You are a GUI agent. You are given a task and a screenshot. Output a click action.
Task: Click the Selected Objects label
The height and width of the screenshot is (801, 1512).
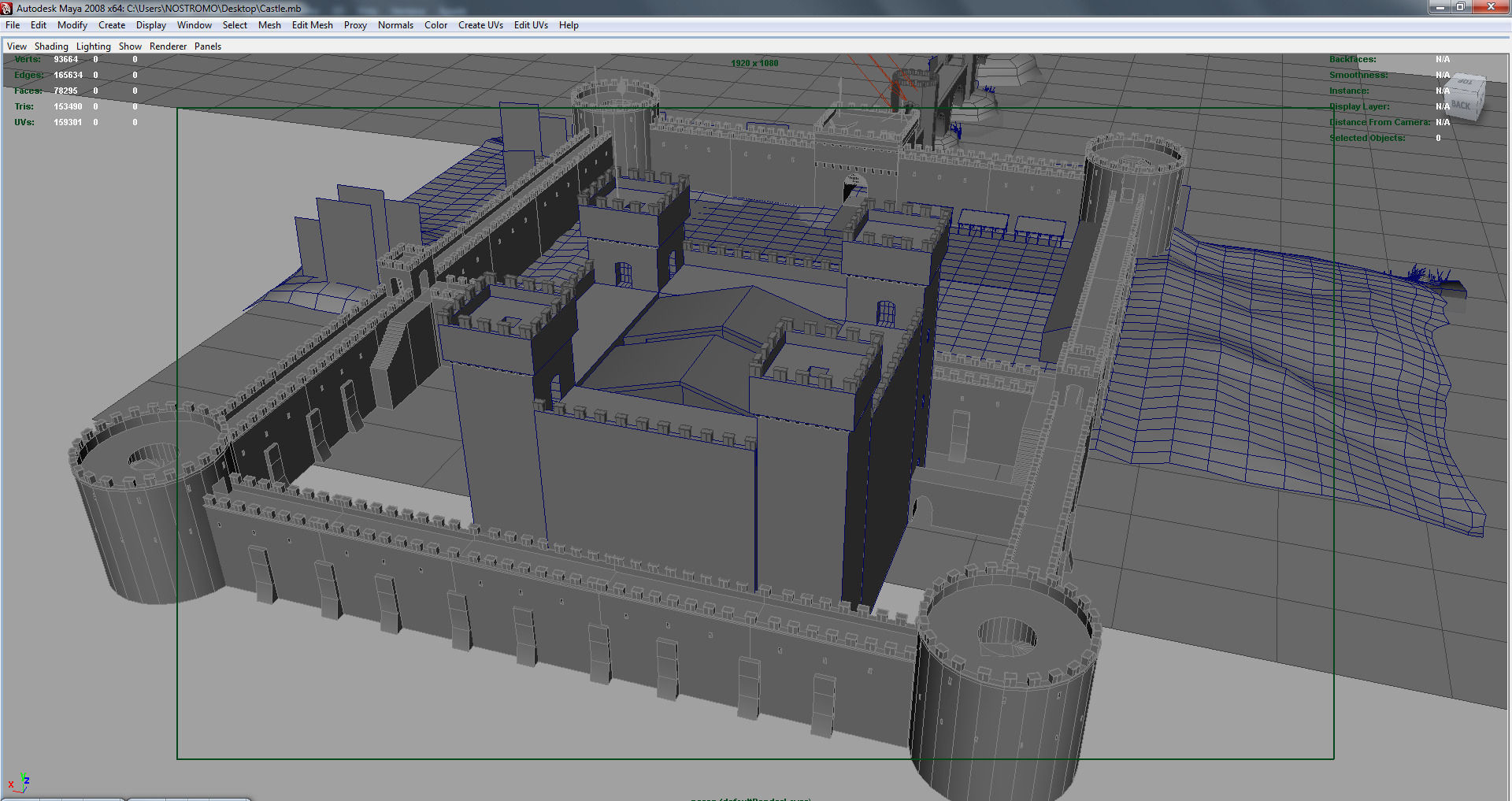pyautogui.click(x=1367, y=138)
